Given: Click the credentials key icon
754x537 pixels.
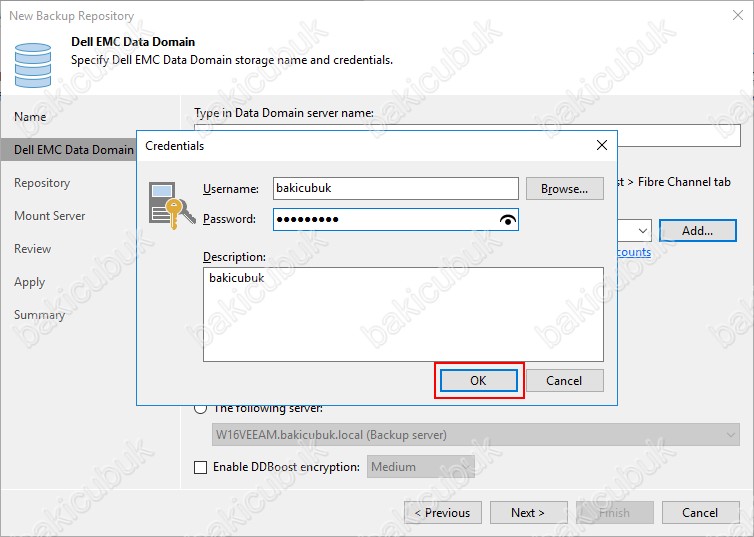Looking at the screenshot, I should click(x=172, y=205).
